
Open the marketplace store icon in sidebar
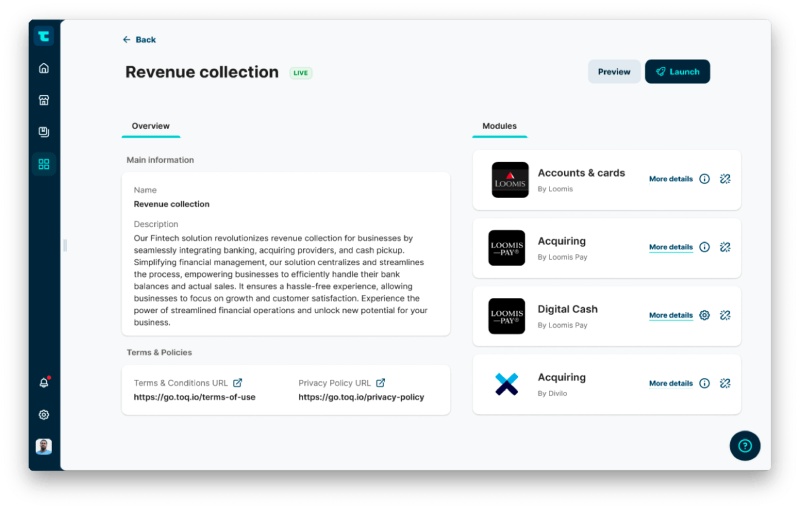[43, 100]
